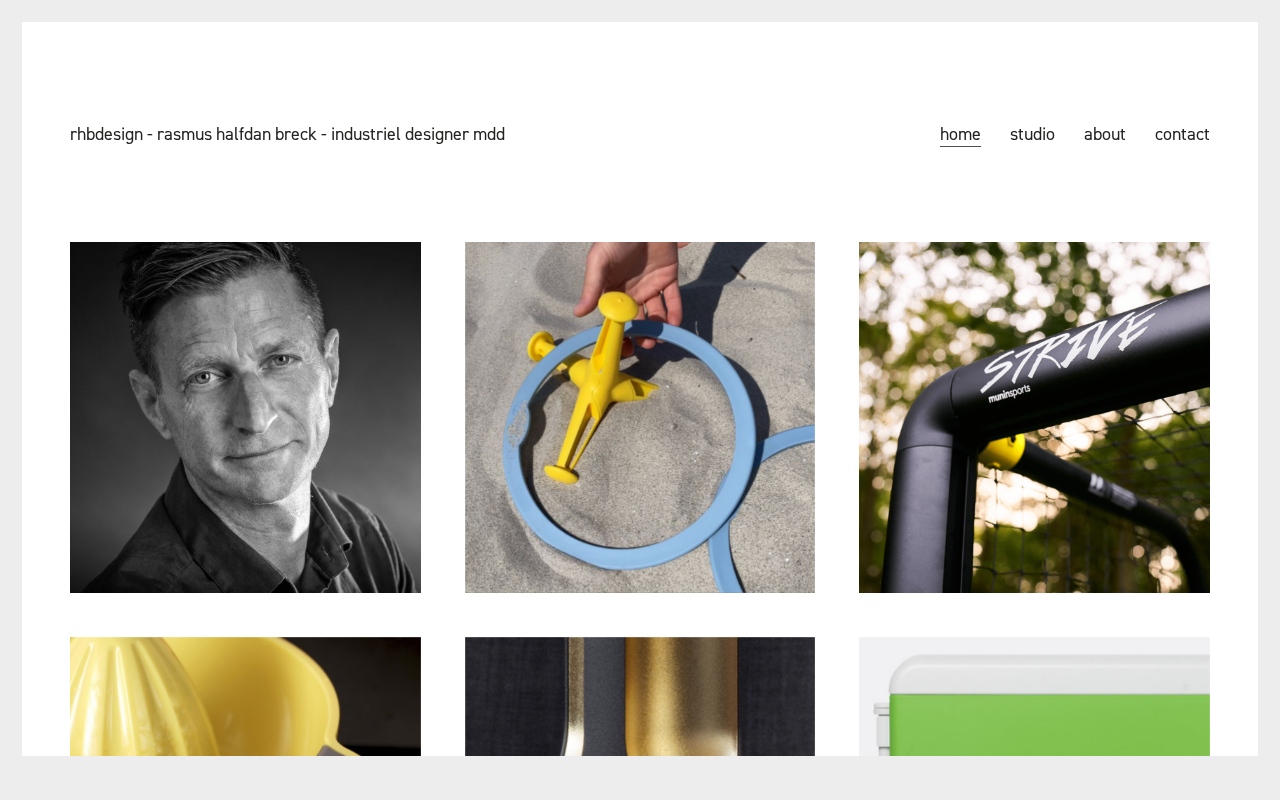Open the yellow juicer project thumbnail
1280x800 pixels.
245,696
